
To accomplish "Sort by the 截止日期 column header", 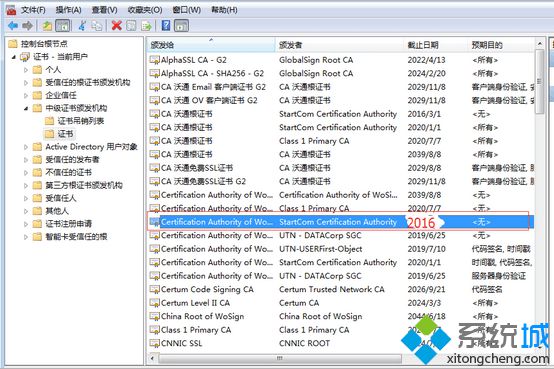I will click(x=436, y=45).
